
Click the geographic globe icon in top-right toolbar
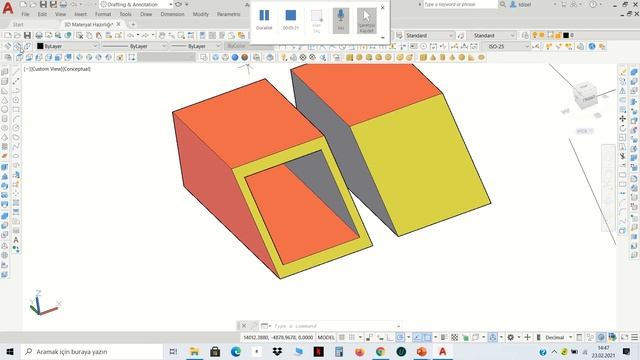point(592,47)
